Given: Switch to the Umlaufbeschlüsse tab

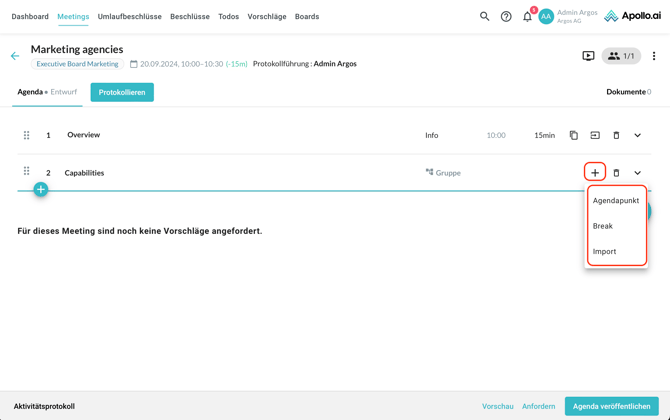Looking at the screenshot, I should (129, 17).
